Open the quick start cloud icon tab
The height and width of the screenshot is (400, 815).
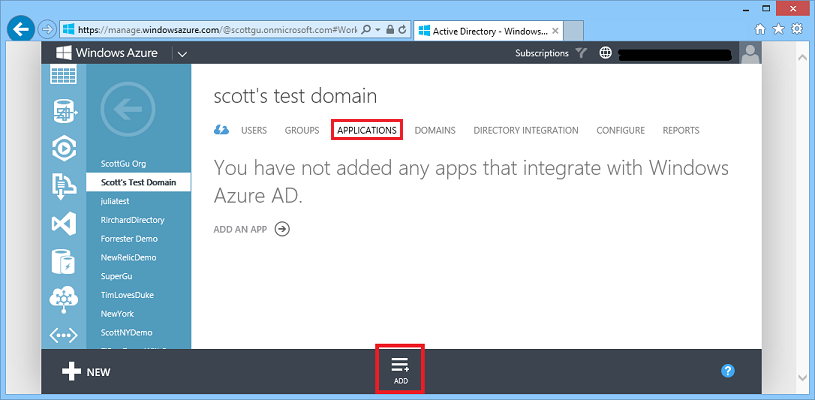tap(222, 130)
